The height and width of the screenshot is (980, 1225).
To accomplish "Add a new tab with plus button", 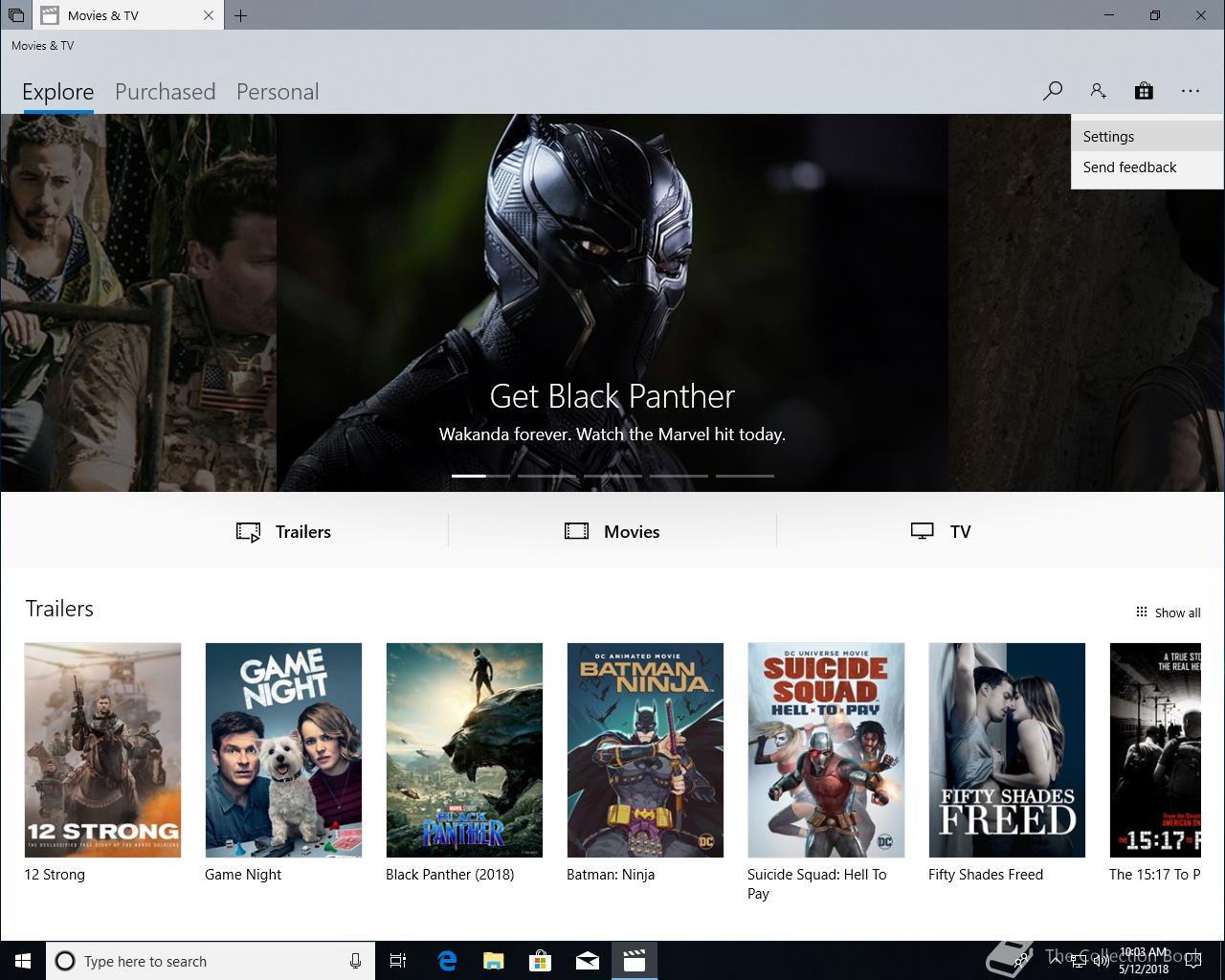I will click(240, 15).
